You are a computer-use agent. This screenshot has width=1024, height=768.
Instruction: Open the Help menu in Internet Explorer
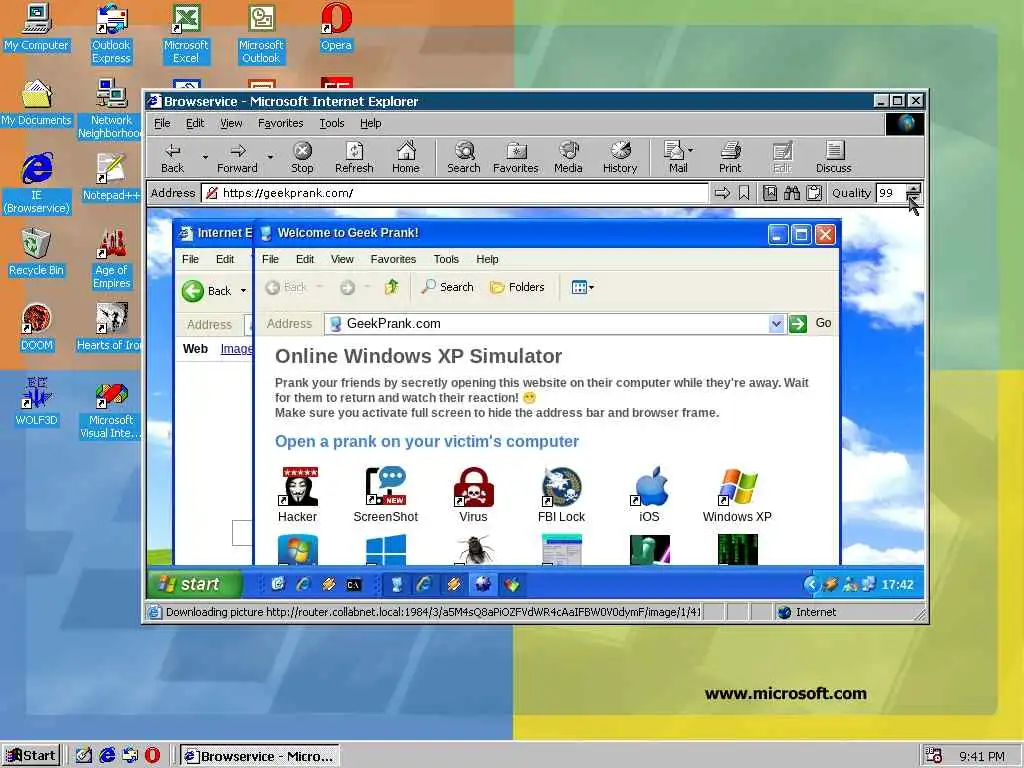(x=370, y=123)
